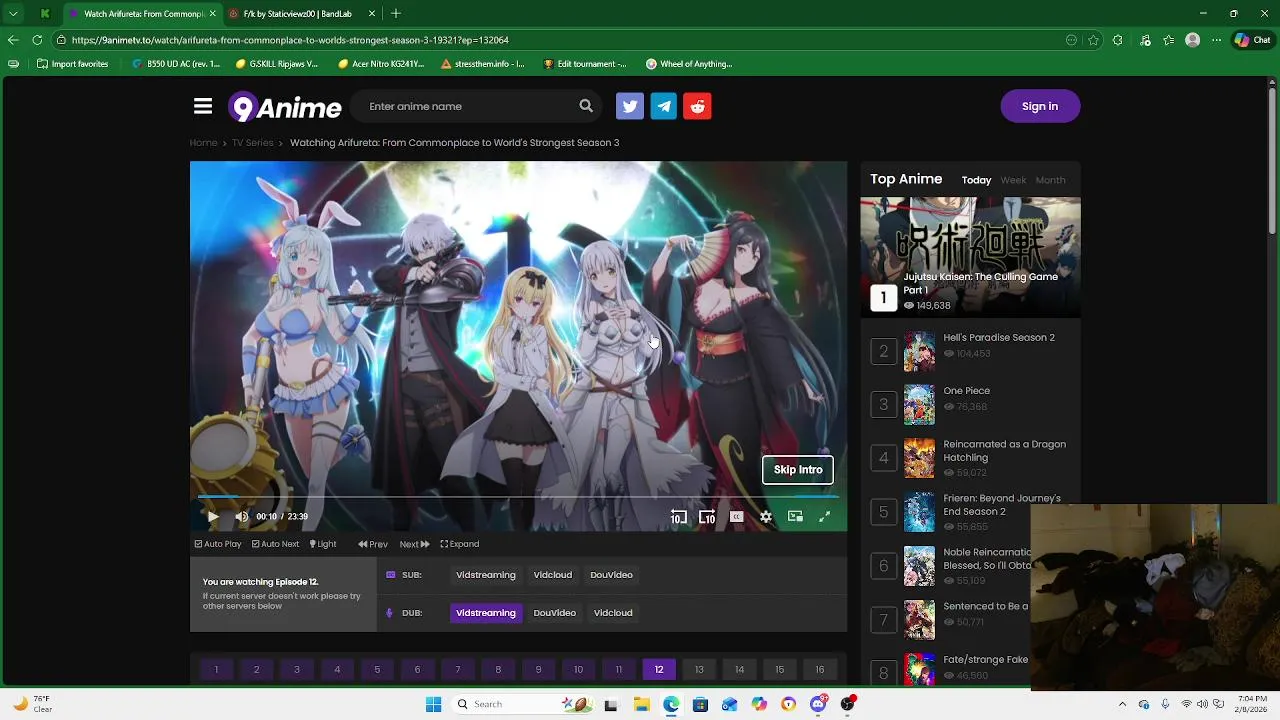Open the One Piece link

point(967,391)
